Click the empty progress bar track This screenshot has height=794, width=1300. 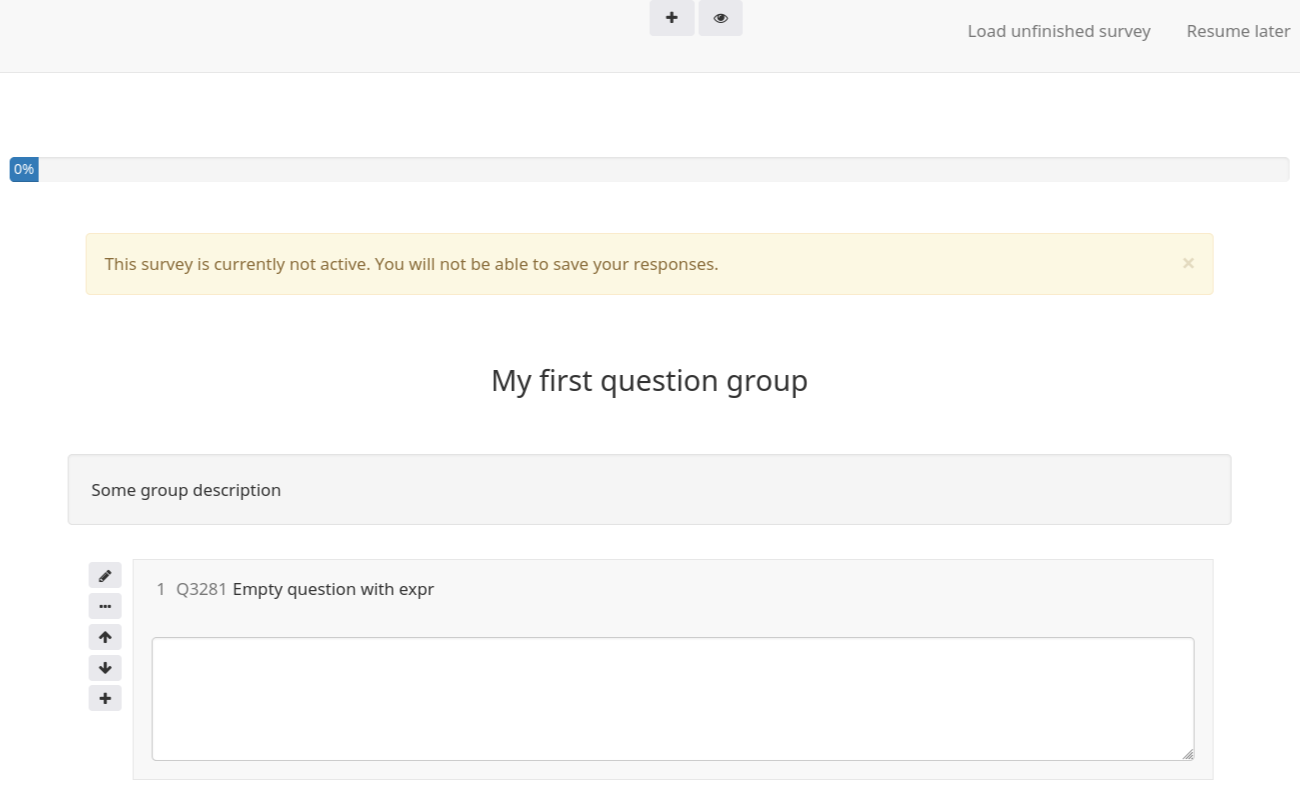(x=660, y=170)
